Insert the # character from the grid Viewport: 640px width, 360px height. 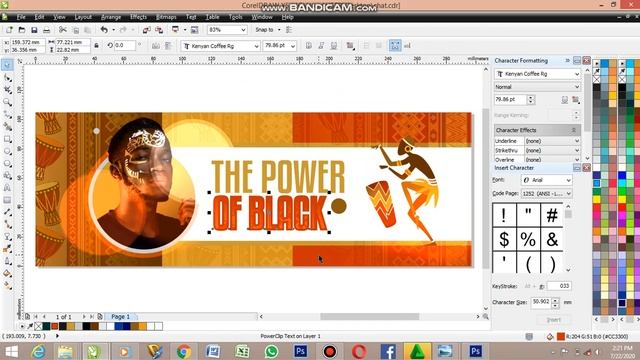pyautogui.click(x=552, y=215)
